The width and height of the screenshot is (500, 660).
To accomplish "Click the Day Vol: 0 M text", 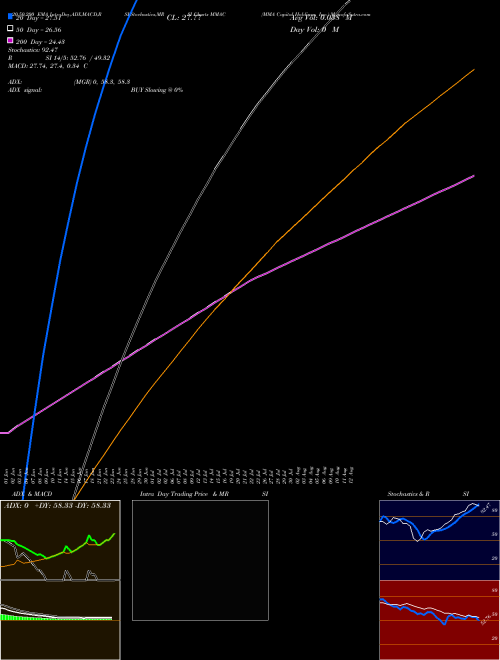I will tap(314, 30).
